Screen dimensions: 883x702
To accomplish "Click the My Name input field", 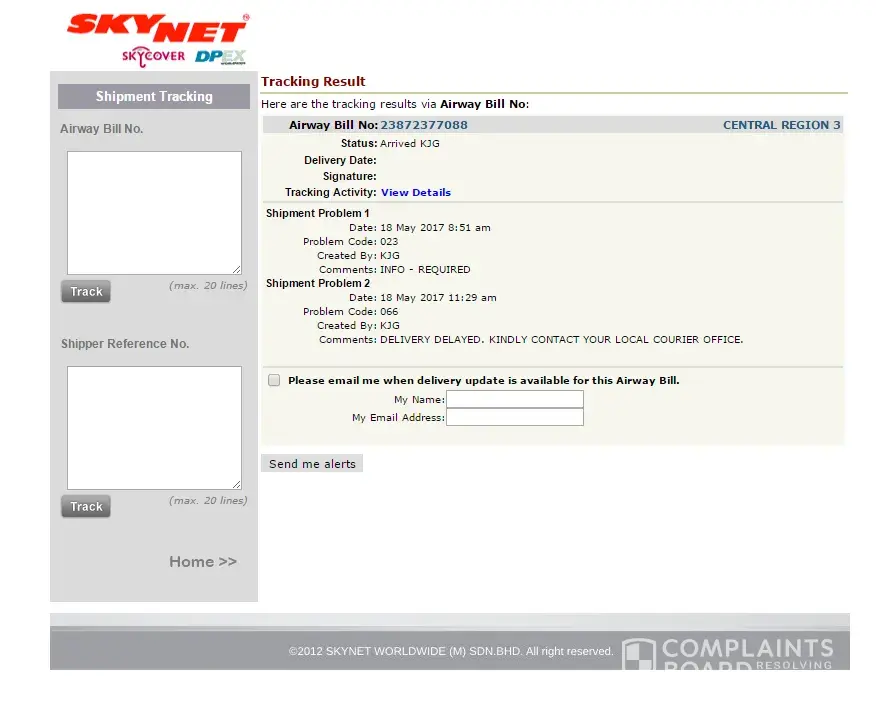I will click(514, 399).
